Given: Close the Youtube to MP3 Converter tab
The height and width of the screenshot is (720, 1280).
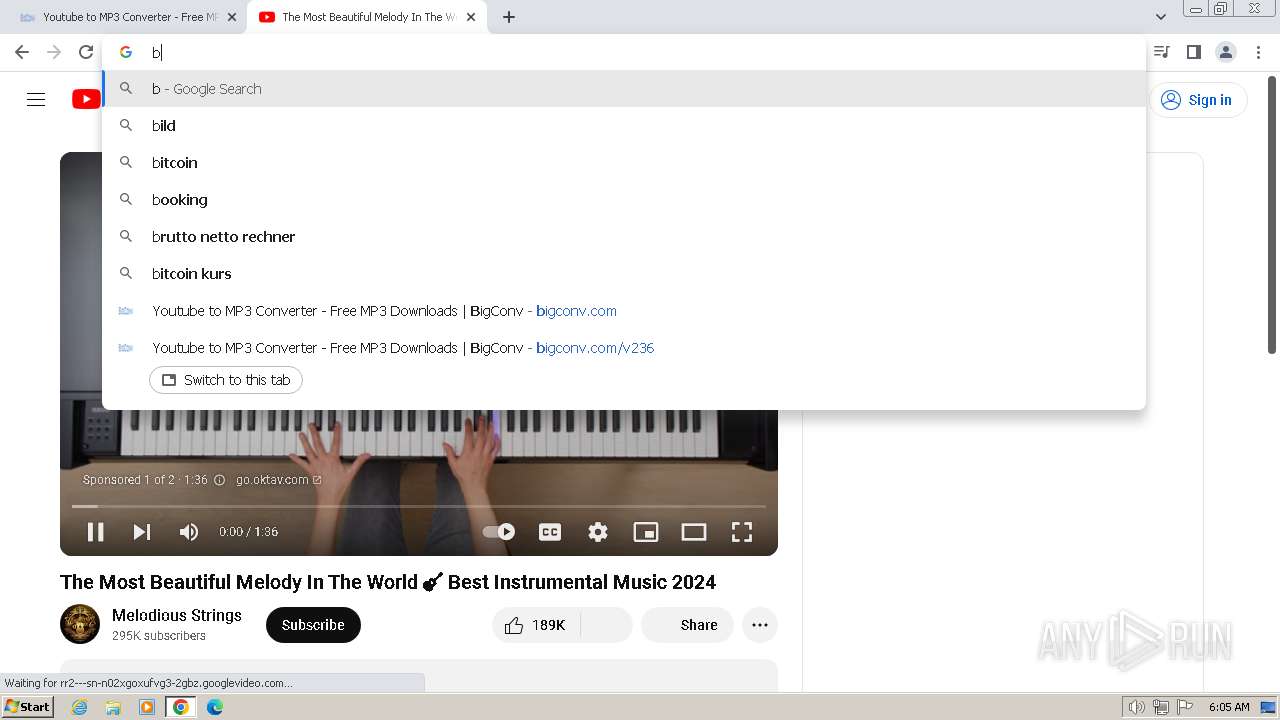Looking at the screenshot, I should (x=232, y=17).
